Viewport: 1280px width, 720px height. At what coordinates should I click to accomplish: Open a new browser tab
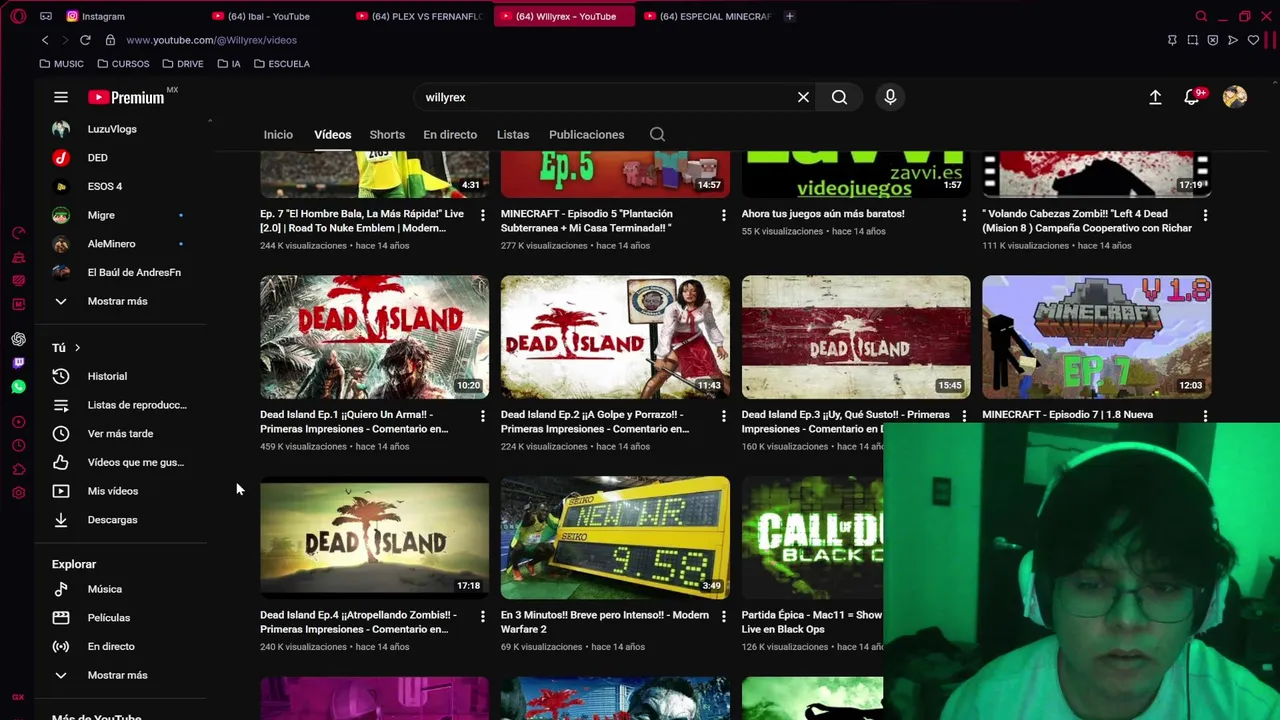point(789,16)
